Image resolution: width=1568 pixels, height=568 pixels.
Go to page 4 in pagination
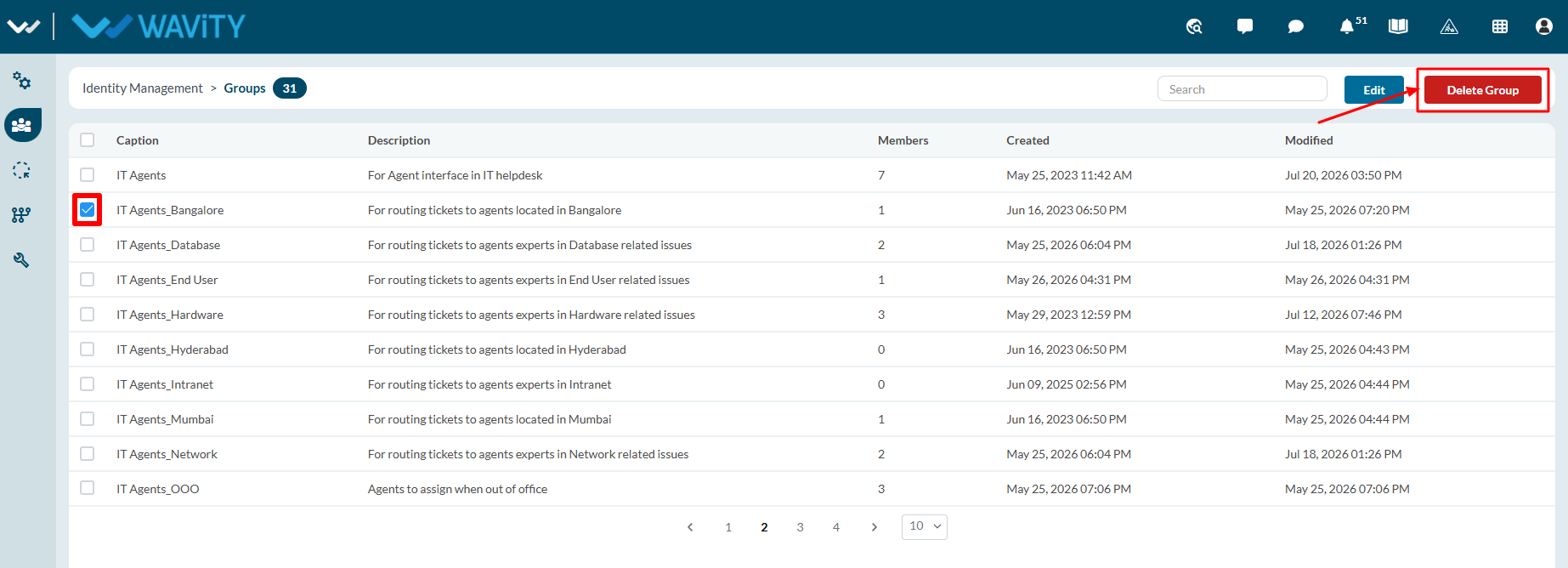pos(836,527)
